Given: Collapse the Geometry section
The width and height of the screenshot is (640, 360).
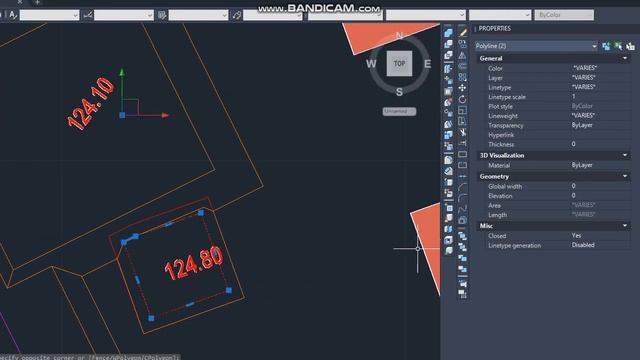Looking at the screenshot, I should tap(625, 176).
